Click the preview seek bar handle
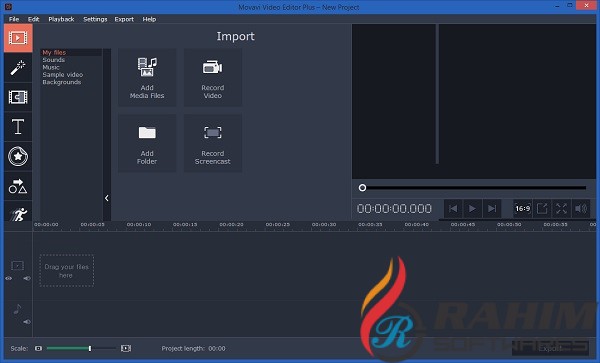 coord(362,188)
